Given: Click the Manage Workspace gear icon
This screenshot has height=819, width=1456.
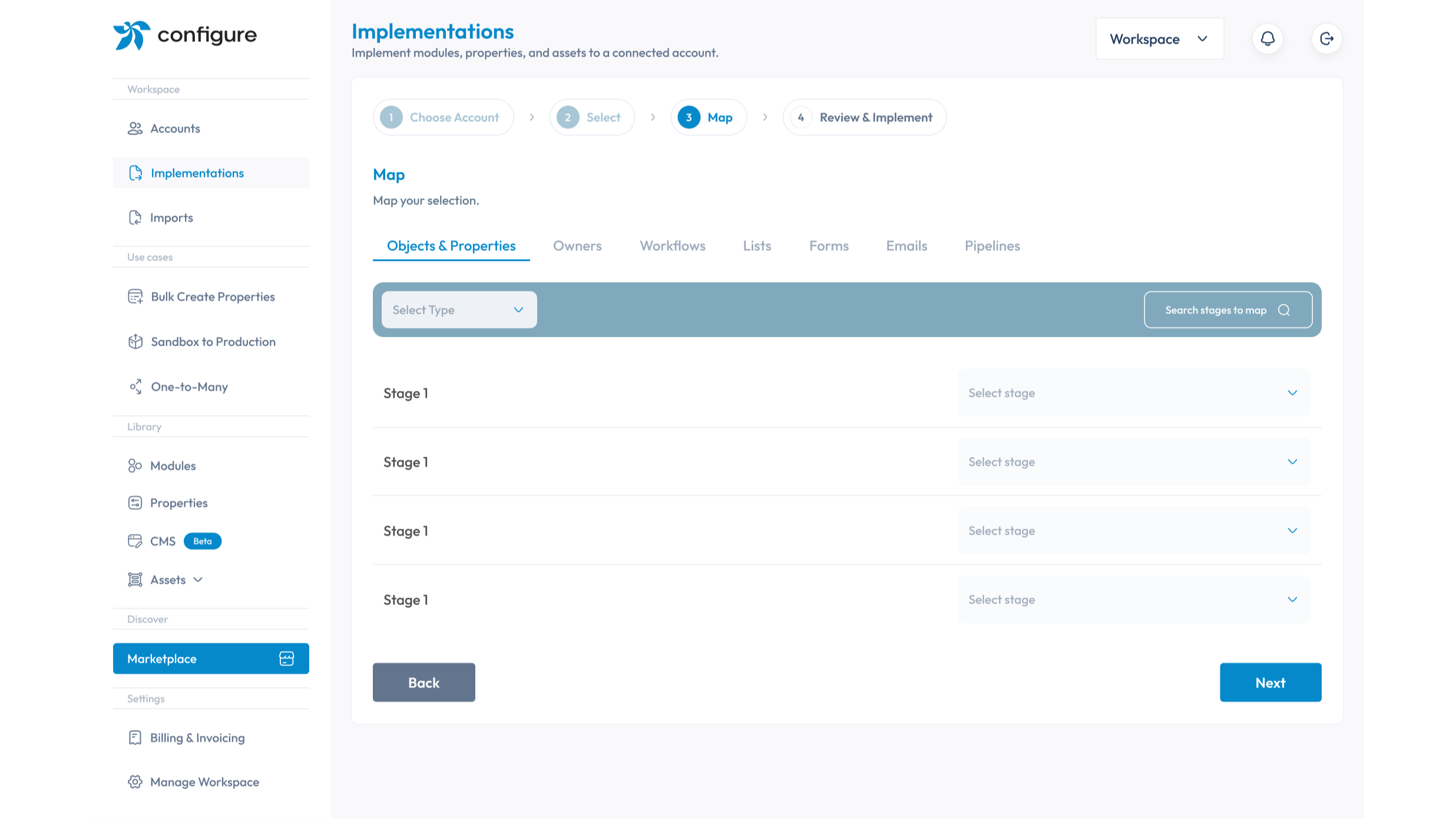Looking at the screenshot, I should (x=135, y=782).
